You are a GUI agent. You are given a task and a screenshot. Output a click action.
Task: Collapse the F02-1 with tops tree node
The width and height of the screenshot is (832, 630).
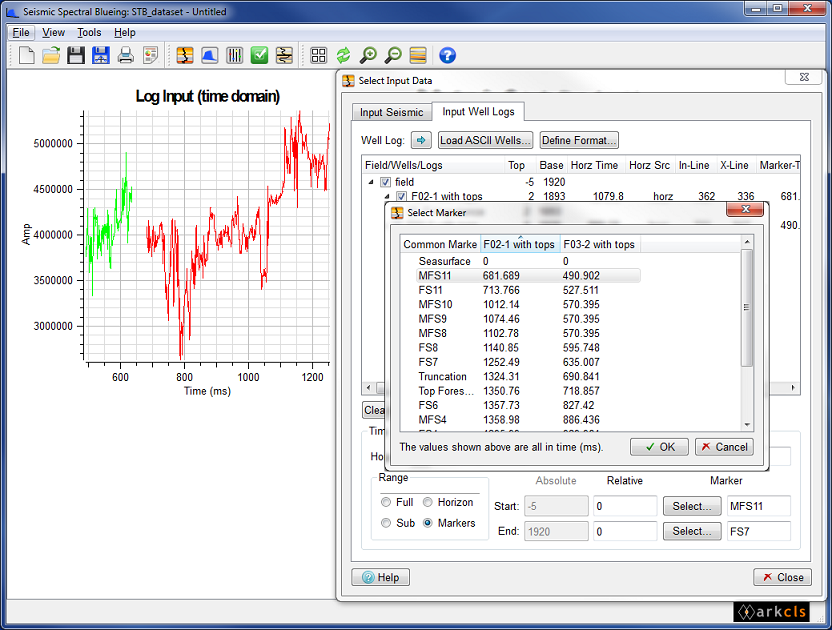(x=387, y=196)
